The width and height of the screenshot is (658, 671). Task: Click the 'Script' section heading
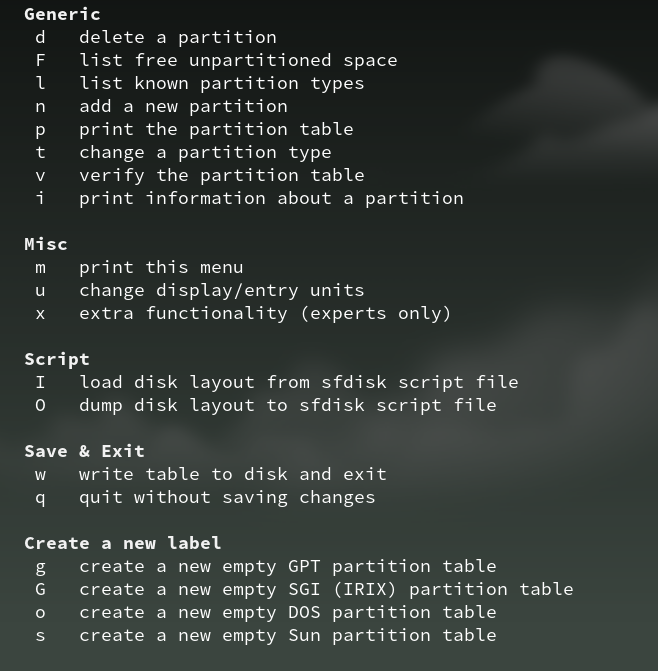[57, 359]
